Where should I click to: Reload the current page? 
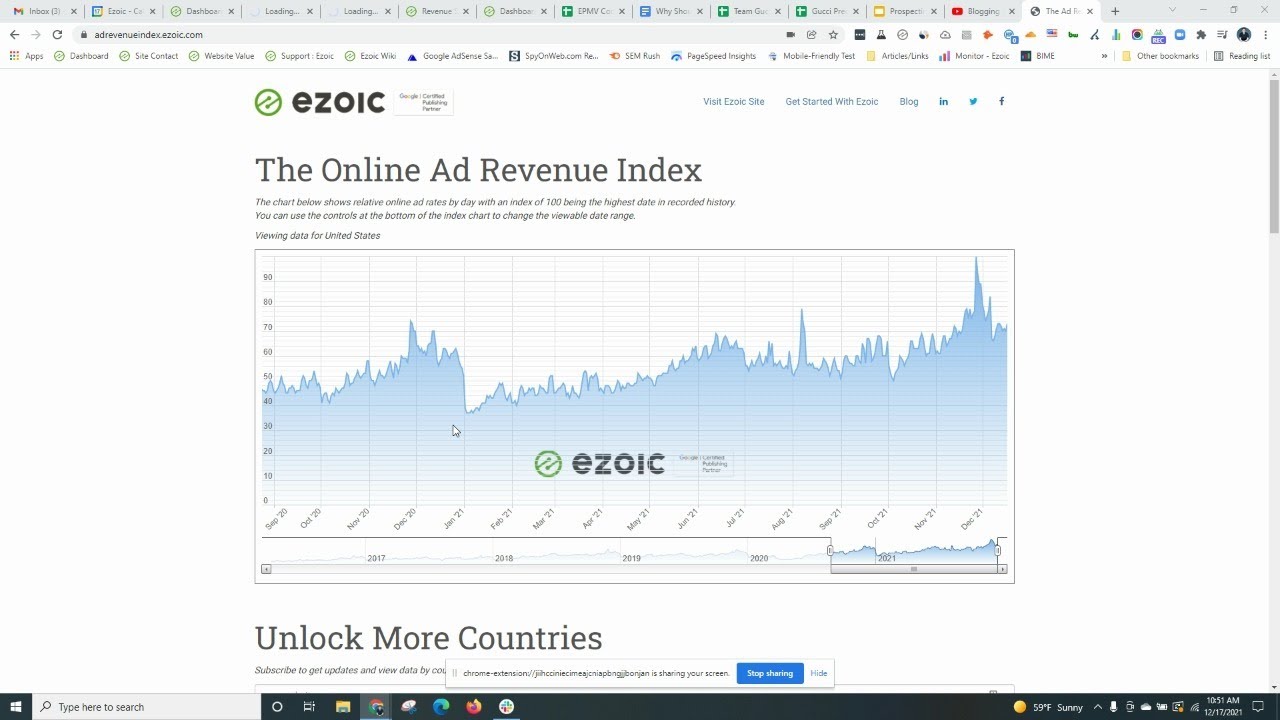[57, 34]
